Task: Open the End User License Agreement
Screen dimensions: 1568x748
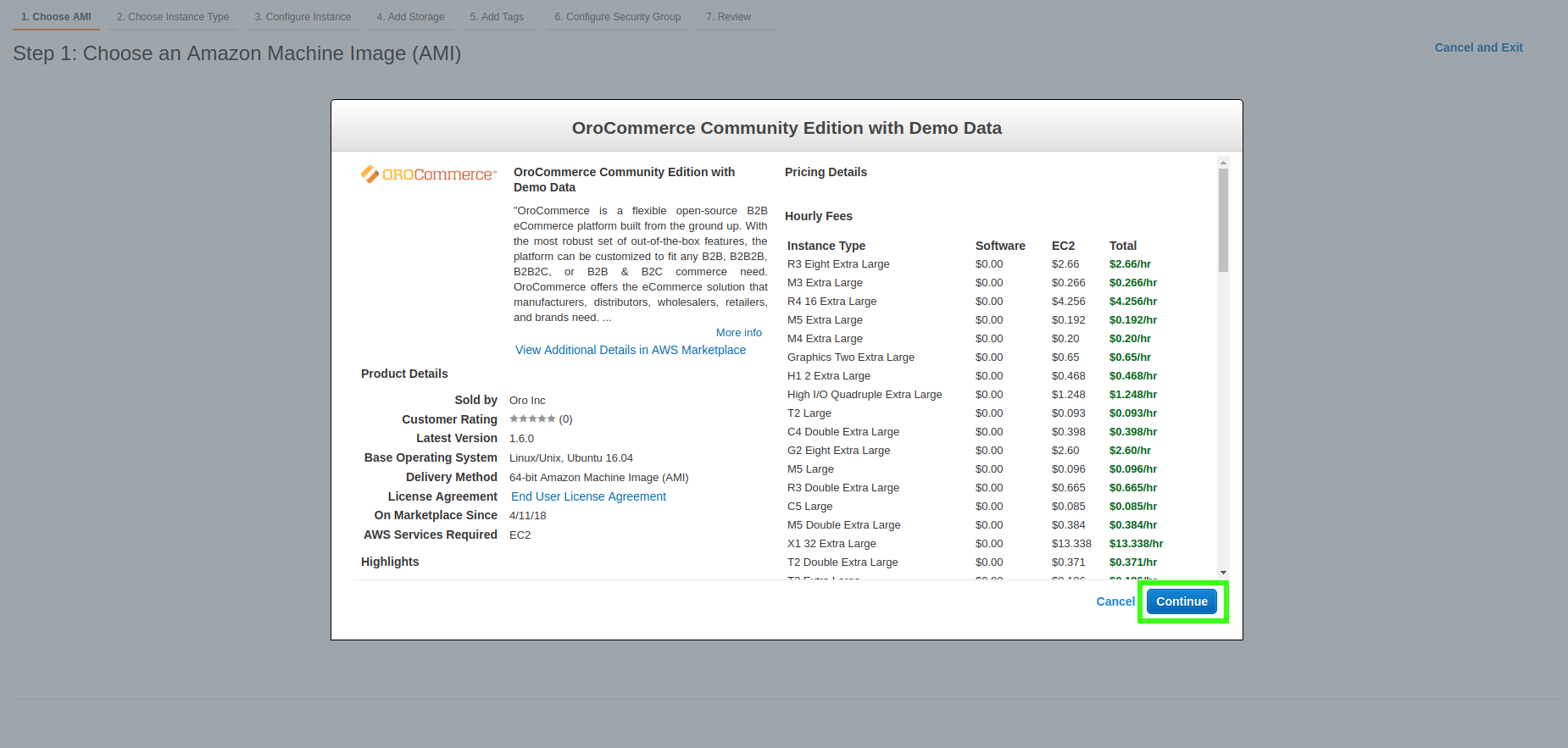Action: click(588, 496)
